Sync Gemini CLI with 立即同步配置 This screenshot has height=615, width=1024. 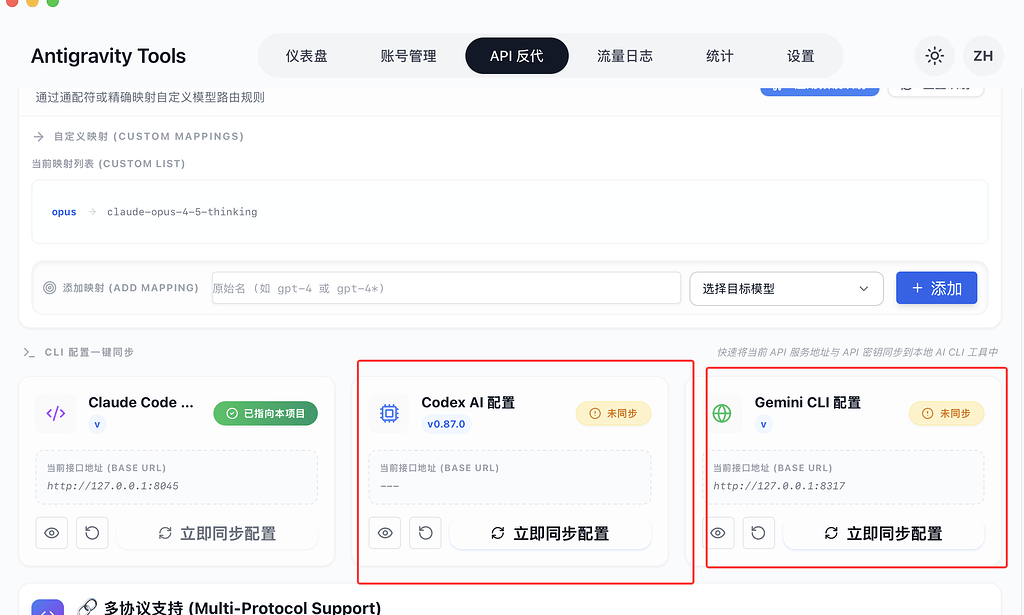[884, 533]
